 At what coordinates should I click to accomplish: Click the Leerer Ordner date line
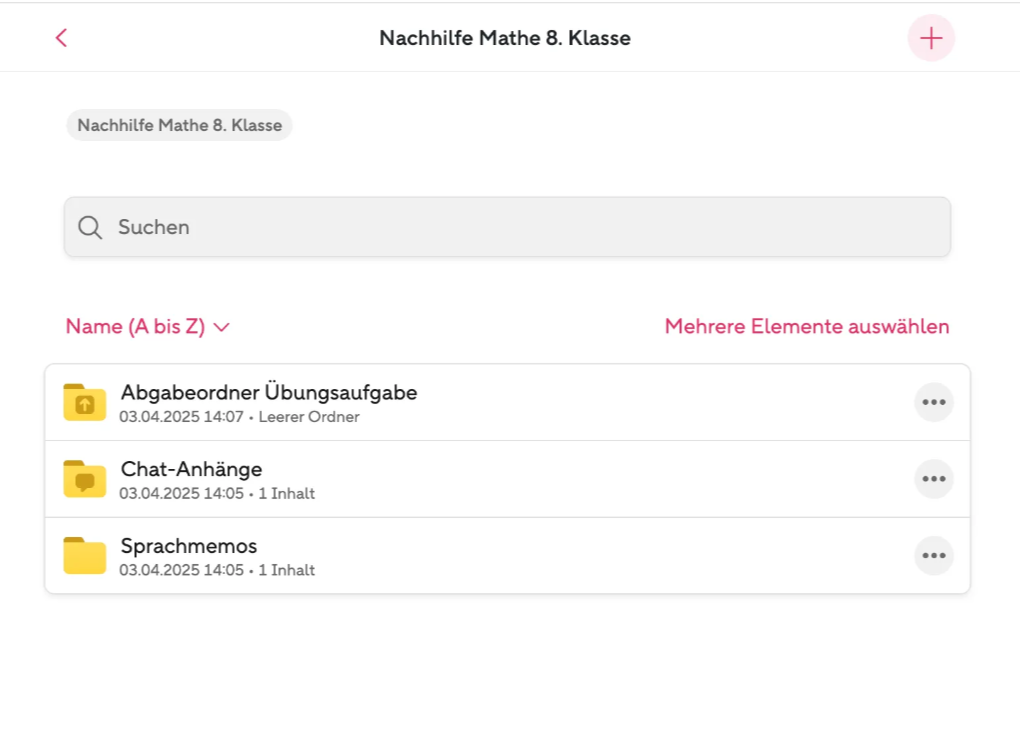[x=239, y=417]
